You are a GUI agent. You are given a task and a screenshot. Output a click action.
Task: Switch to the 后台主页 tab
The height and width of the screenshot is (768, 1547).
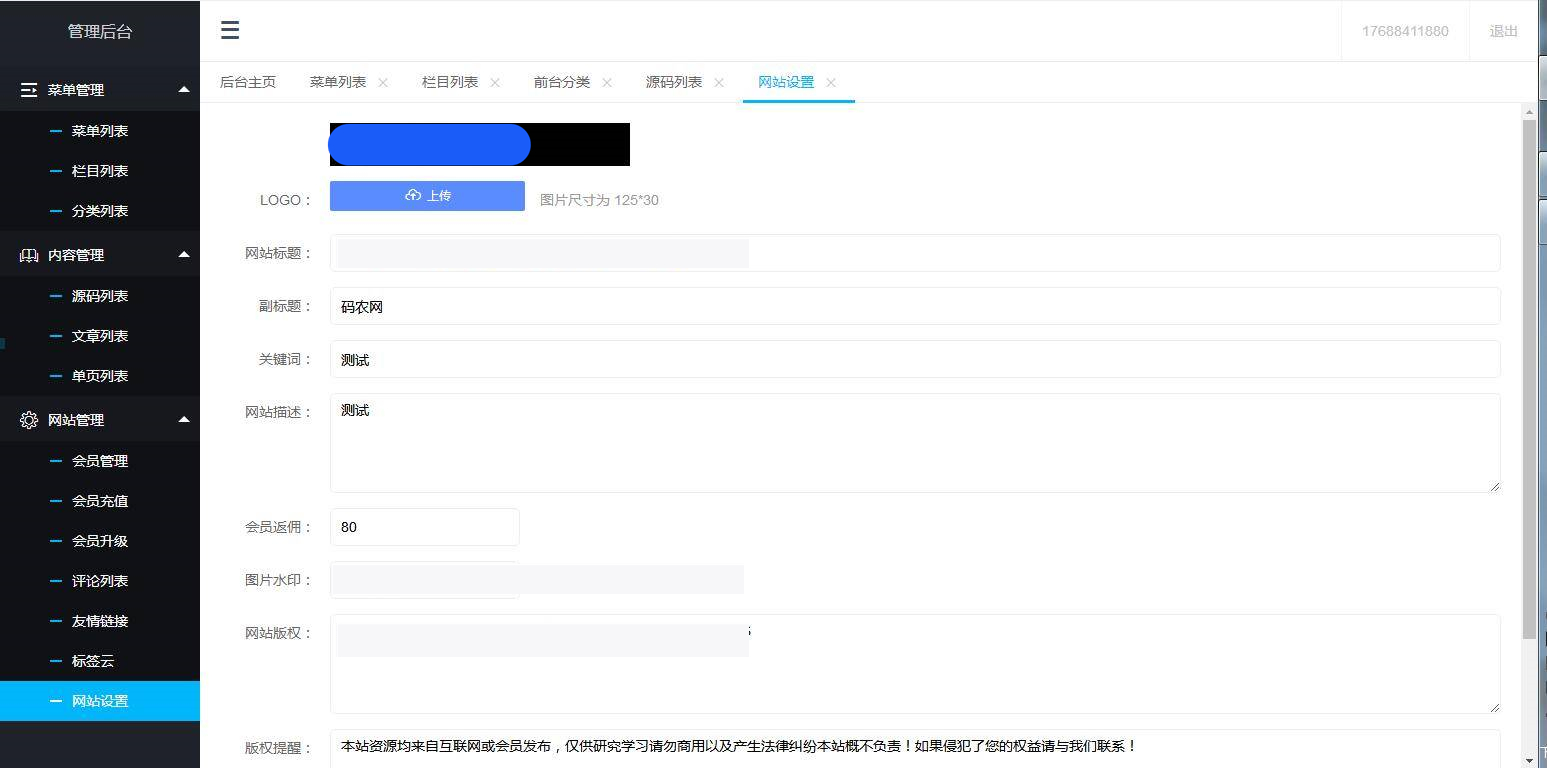click(248, 82)
